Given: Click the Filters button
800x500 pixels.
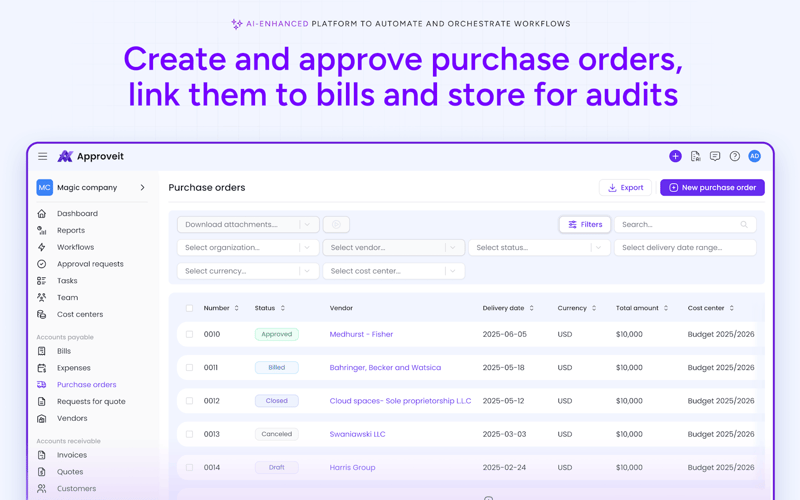Looking at the screenshot, I should 585,224.
